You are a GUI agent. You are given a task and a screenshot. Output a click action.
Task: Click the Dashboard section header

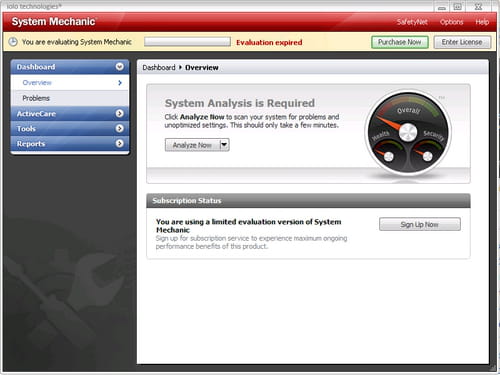(x=70, y=67)
